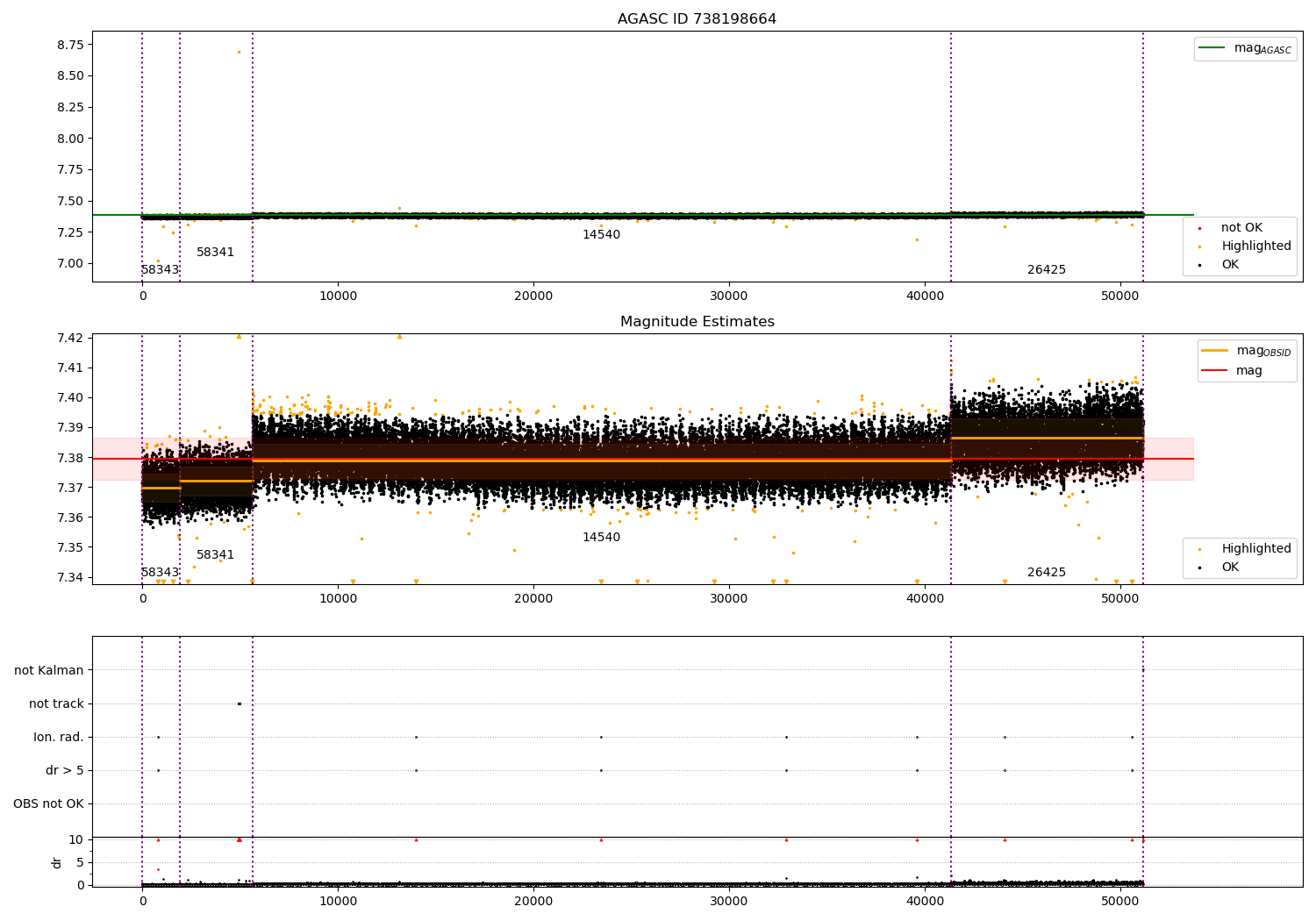
Task: Click the 7.25 y-axis tick label
Action: (x=70, y=232)
